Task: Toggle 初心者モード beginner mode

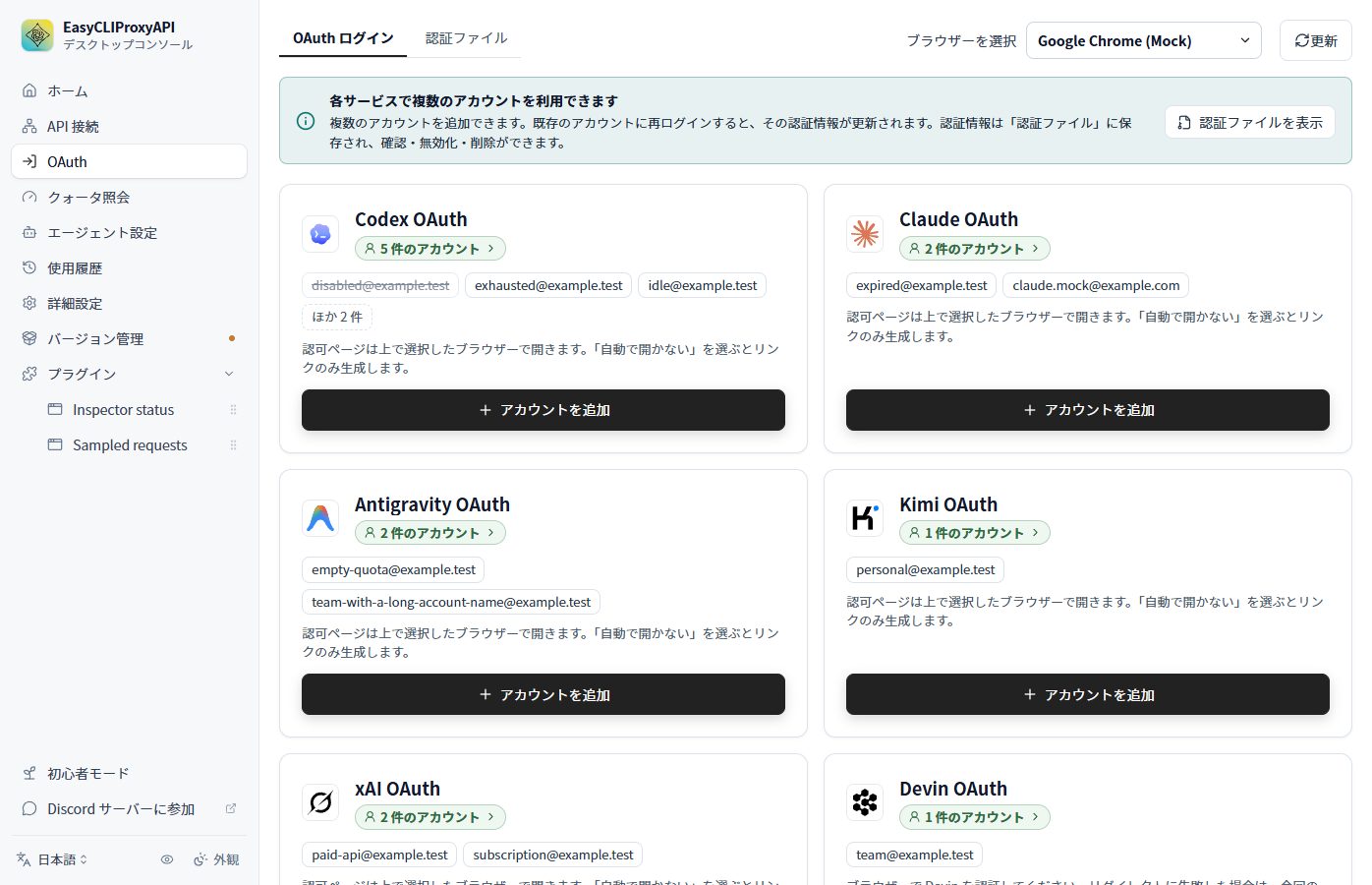Action: click(x=129, y=774)
